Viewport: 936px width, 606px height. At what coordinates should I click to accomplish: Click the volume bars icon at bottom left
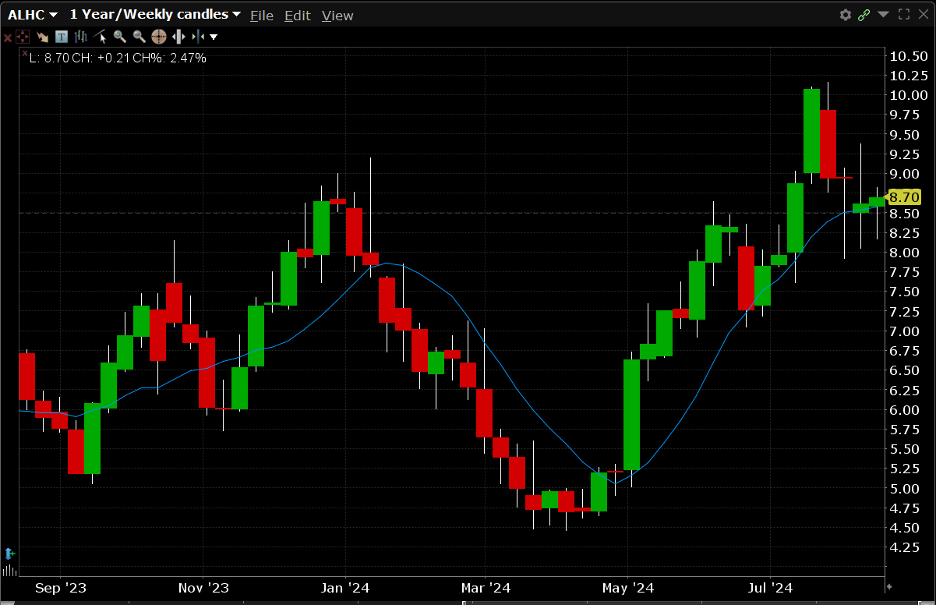9,571
